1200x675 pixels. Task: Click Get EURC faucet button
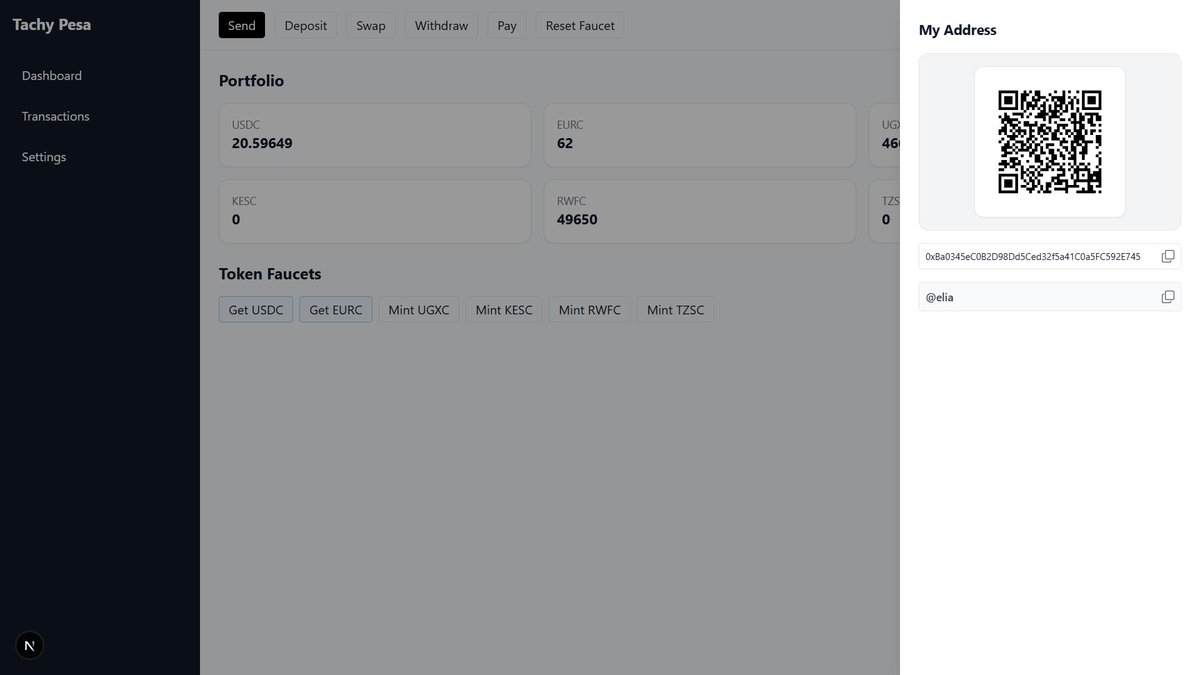(336, 310)
